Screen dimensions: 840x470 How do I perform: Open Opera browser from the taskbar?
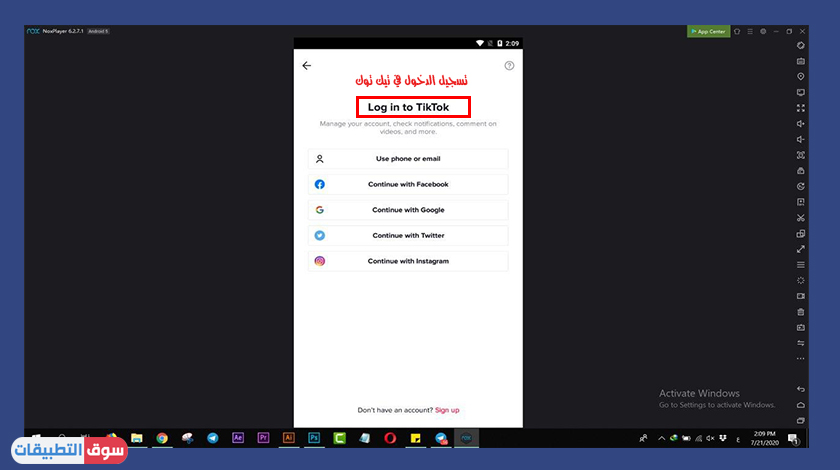click(x=390, y=438)
